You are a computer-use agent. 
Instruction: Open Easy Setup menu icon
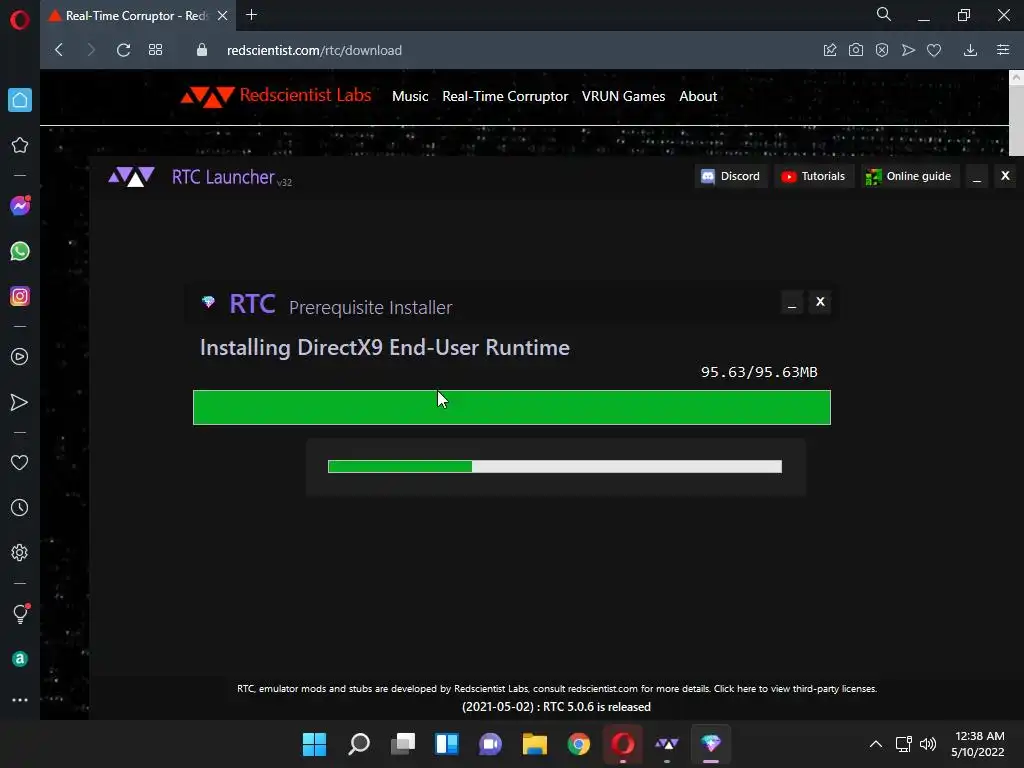[x=1003, y=50]
